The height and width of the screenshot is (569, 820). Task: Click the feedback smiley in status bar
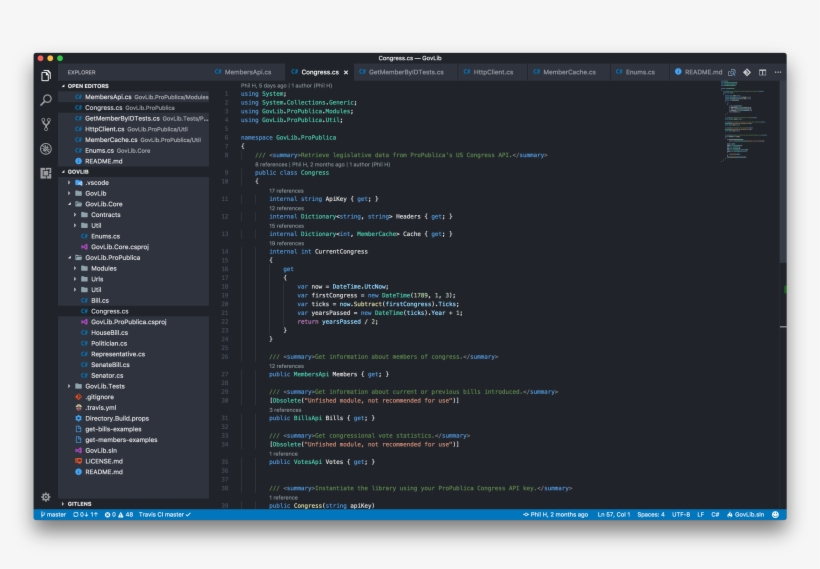[x=776, y=515]
